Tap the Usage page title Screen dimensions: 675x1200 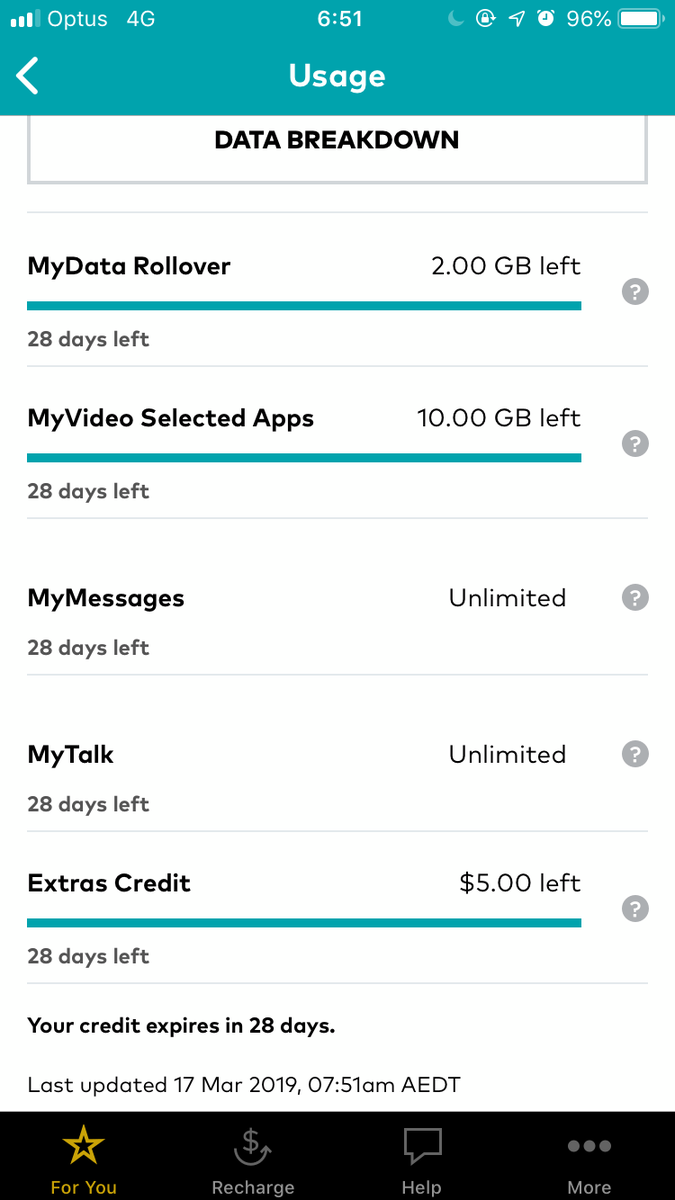(337, 76)
